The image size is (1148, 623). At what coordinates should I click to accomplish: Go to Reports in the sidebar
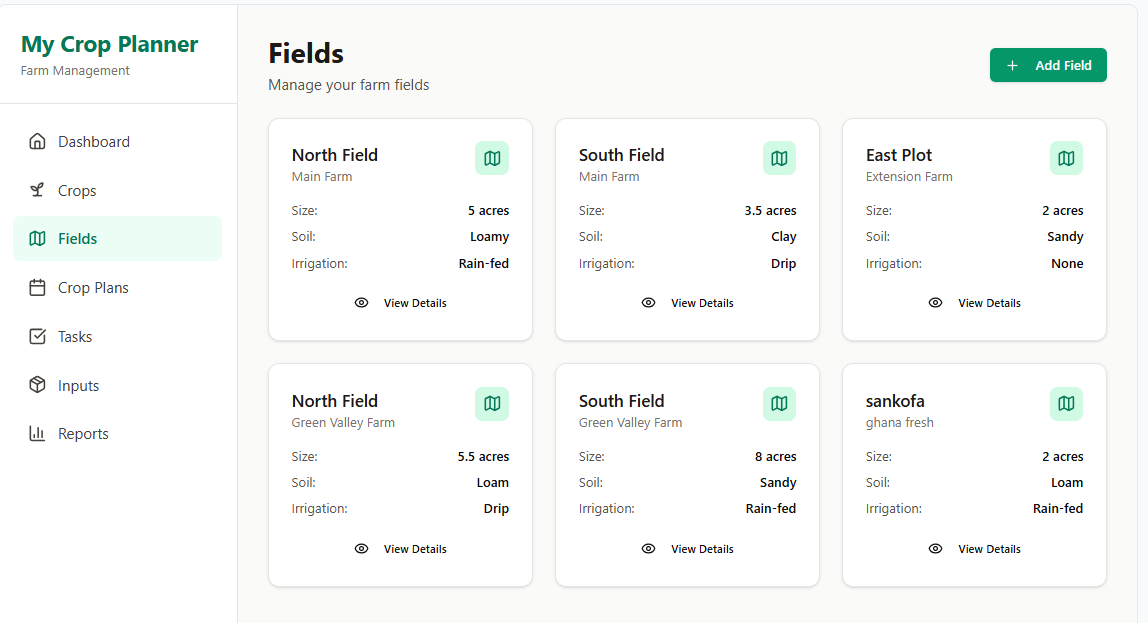(x=117, y=433)
